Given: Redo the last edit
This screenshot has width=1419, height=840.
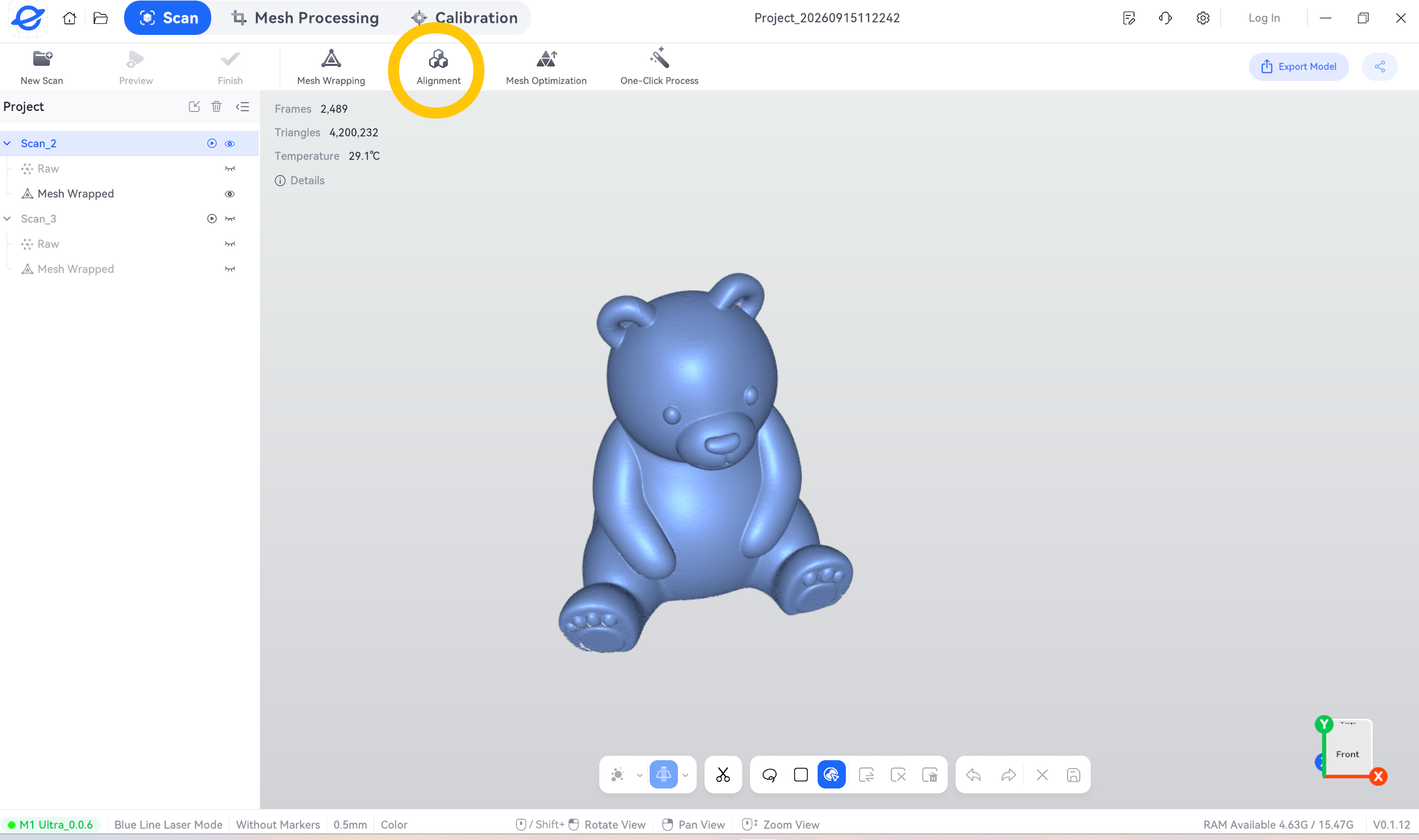Looking at the screenshot, I should (x=1008, y=774).
